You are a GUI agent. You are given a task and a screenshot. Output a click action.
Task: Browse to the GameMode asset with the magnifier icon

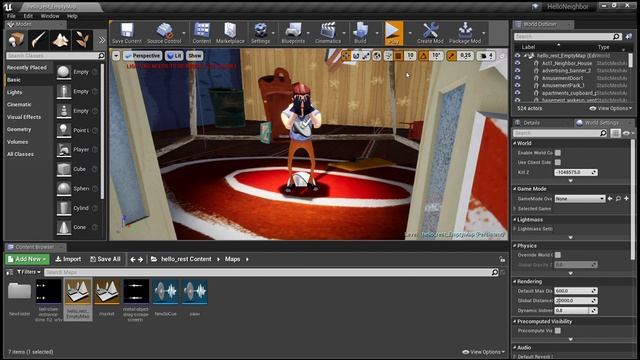[x=618, y=199]
